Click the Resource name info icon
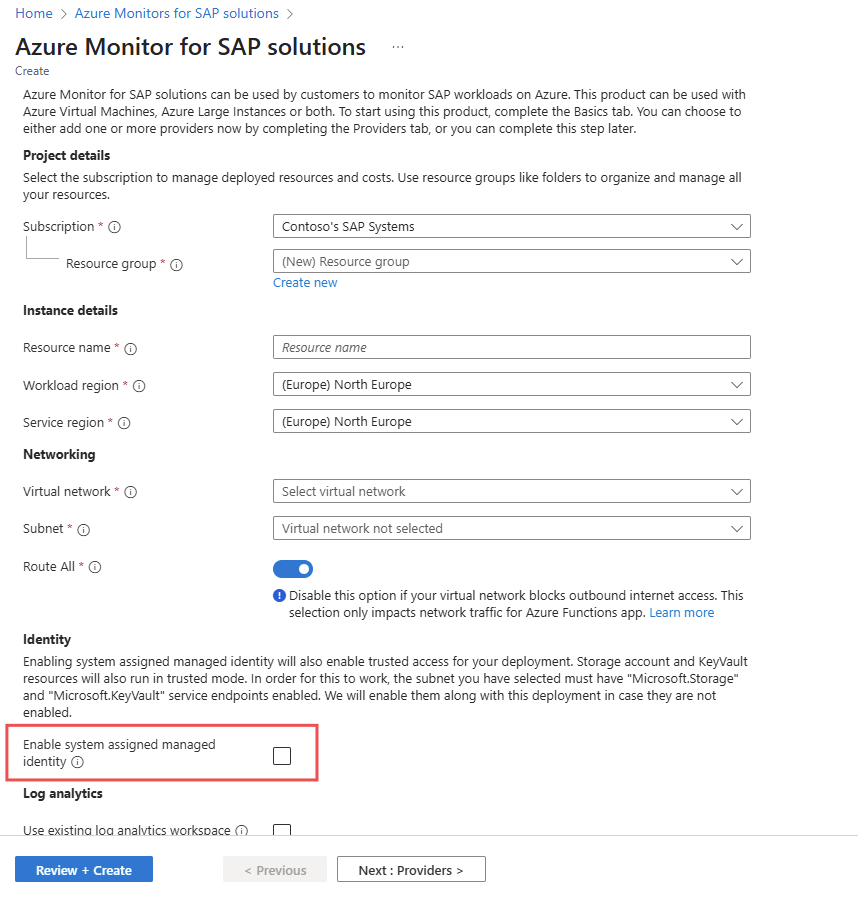Screen dimensions: 858x907 click(x=131, y=348)
